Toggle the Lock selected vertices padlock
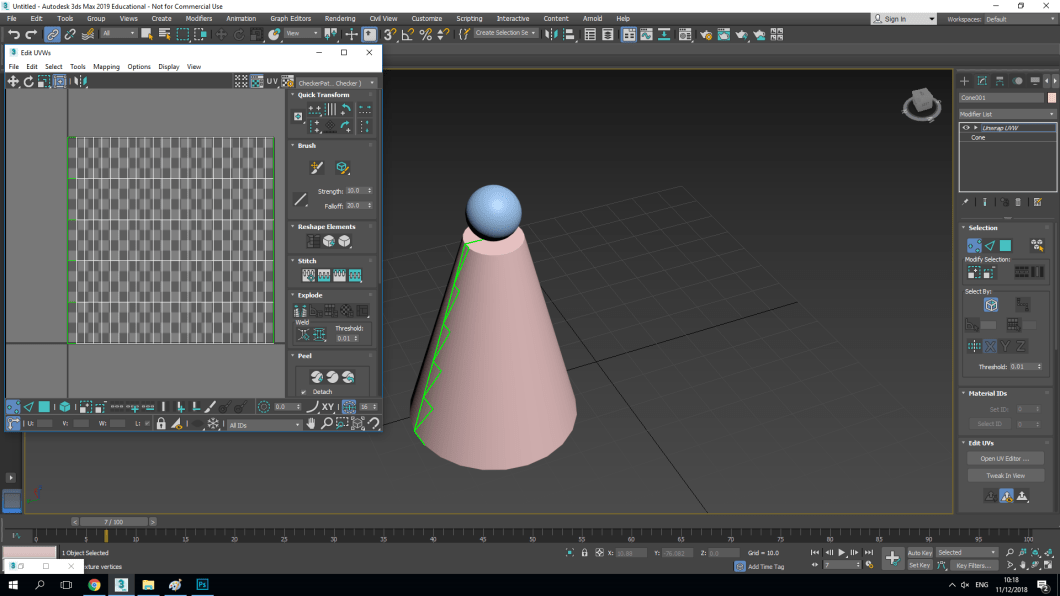Viewport: 1060px width, 596px height. (x=161, y=423)
